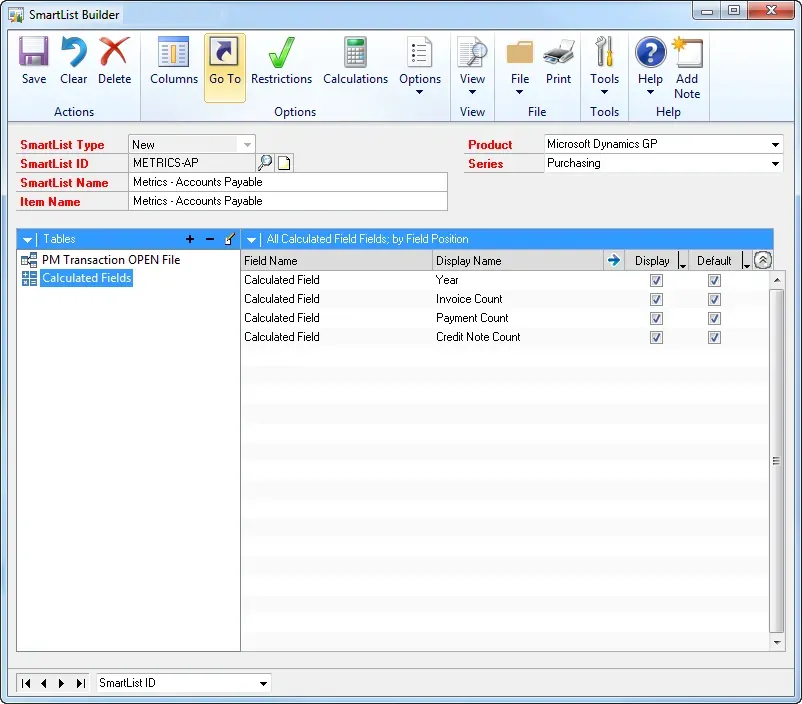Open the Options ribbon menu
This screenshot has width=802, height=704.
coord(420,68)
